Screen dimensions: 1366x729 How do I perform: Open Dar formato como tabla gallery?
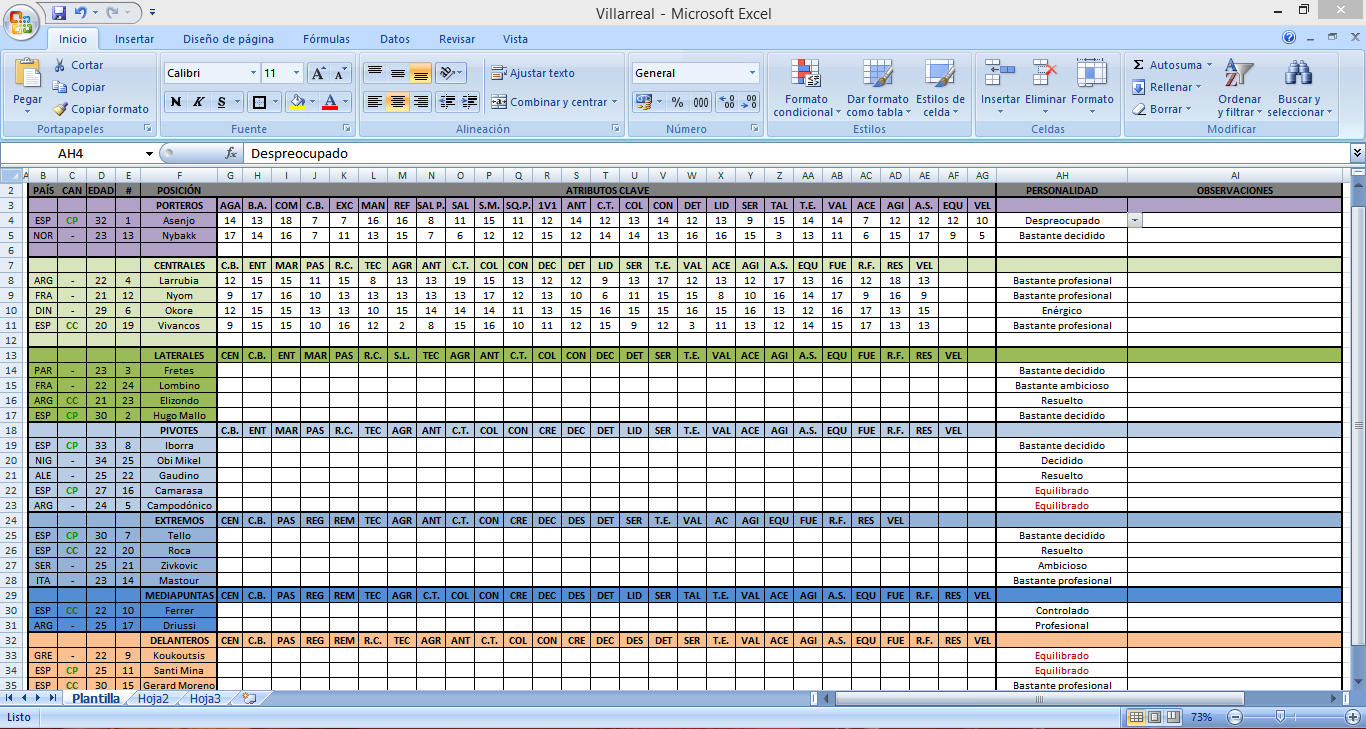tap(877, 88)
